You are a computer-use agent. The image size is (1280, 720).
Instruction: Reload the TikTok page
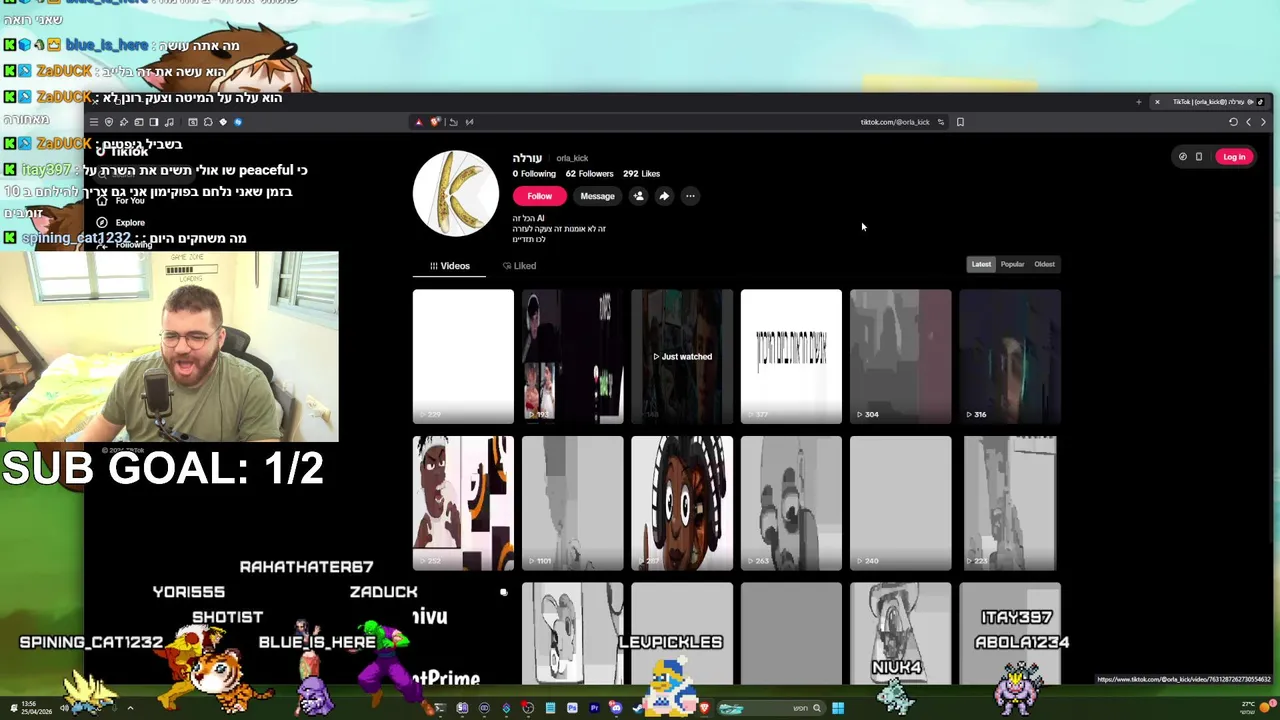click(1233, 122)
